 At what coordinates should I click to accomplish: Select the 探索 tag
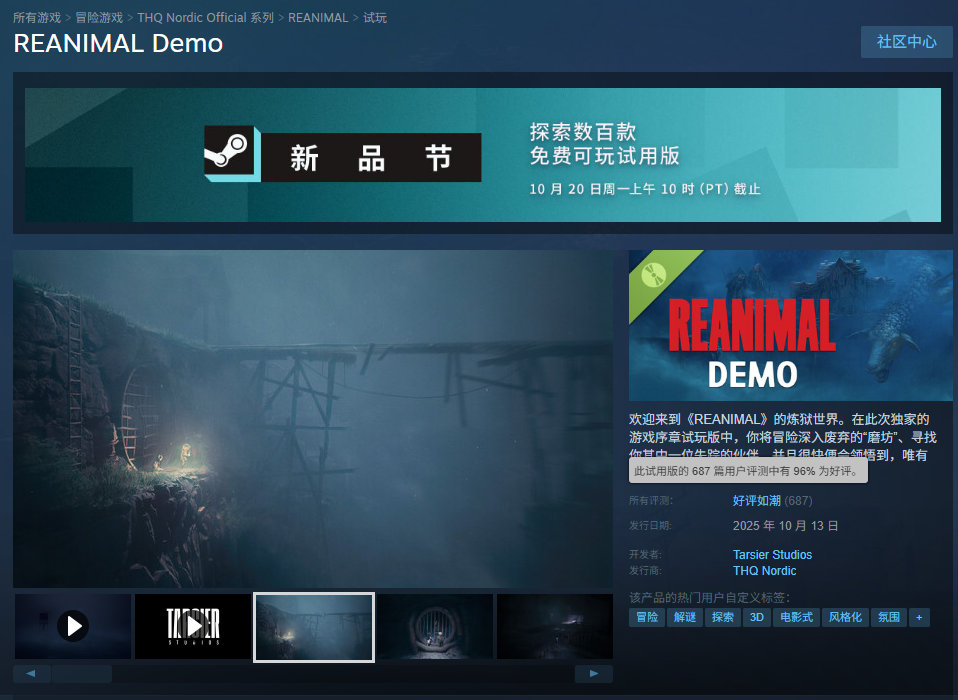723,617
